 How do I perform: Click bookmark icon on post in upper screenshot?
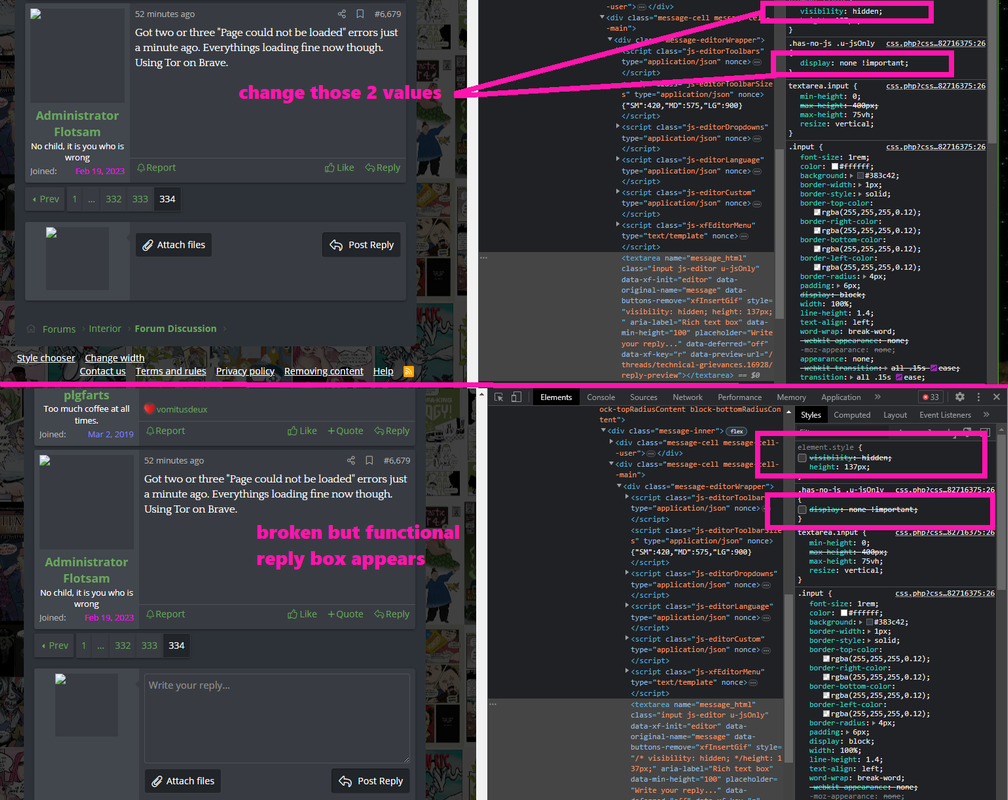(x=360, y=14)
